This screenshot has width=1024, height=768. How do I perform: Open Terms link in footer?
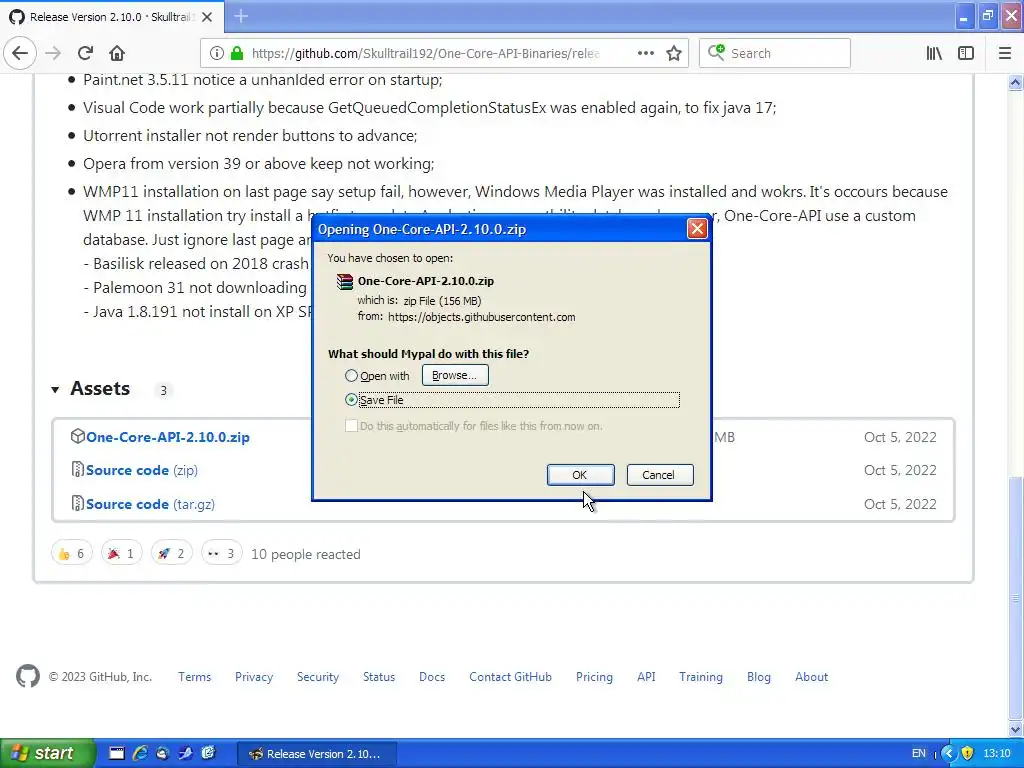195,677
